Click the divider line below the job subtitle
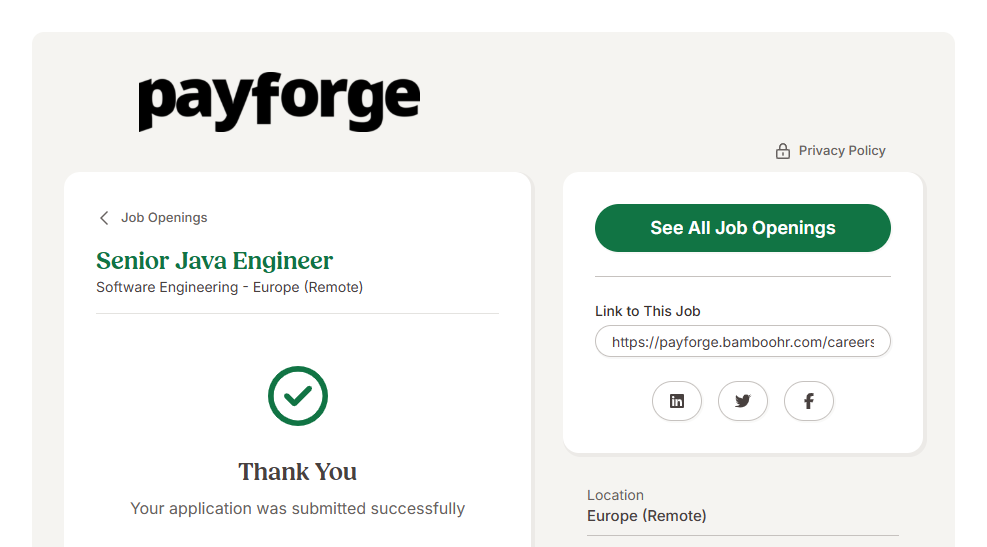Screen dimensions: 987x547 coord(297,314)
